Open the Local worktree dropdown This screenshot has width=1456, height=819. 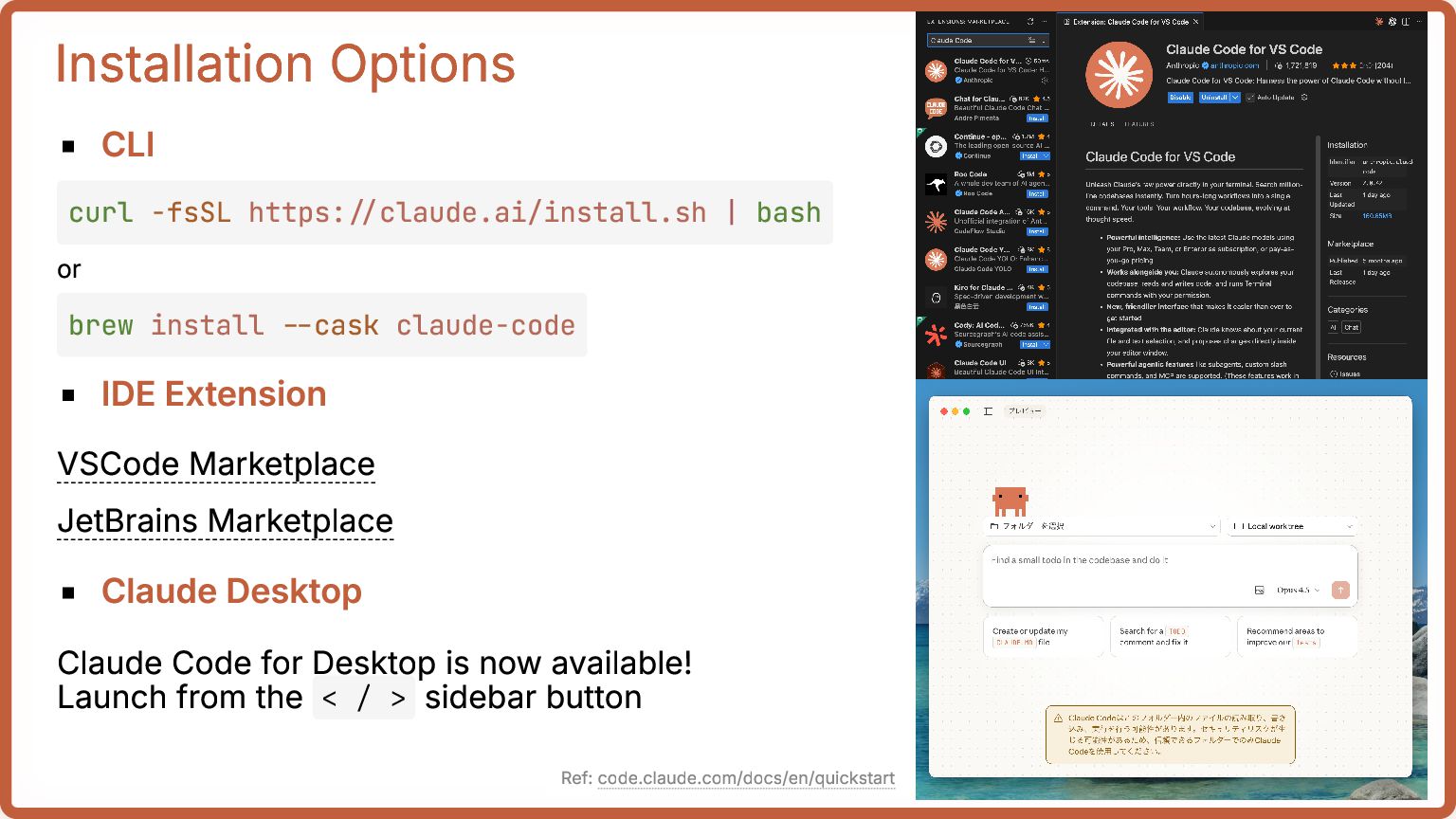click(1292, 526)
